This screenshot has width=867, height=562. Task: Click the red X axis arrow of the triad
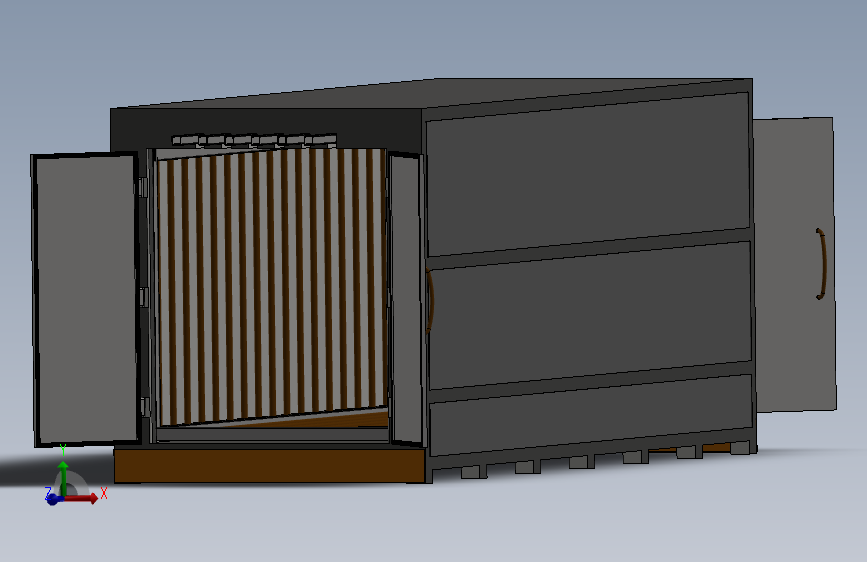(83, 498)
